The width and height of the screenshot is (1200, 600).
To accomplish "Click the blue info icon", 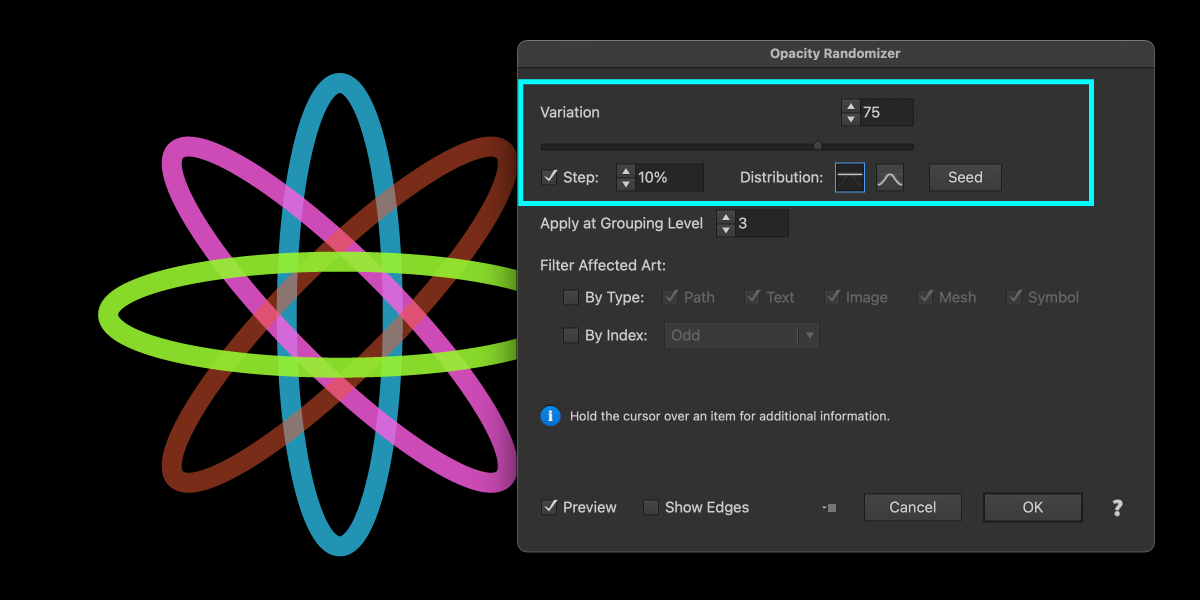I will [550, 416].
